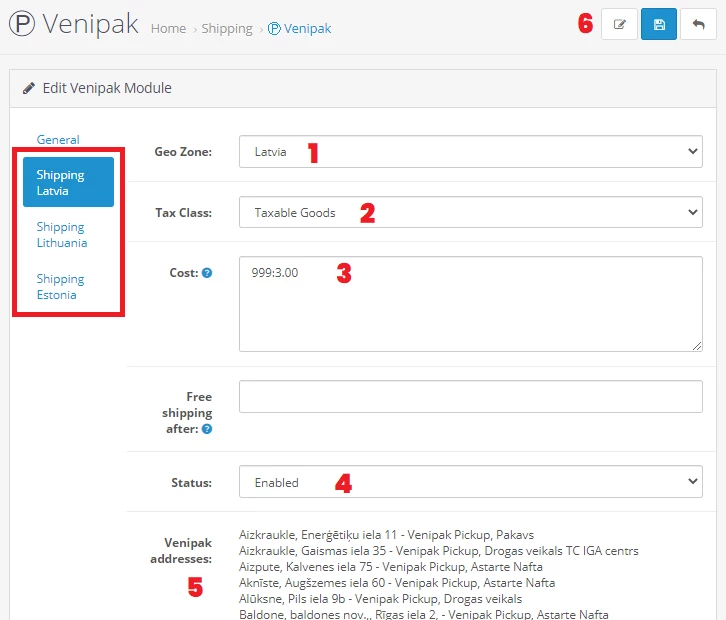This screenshot has width=726, height=620.
Task: Follow the Home breadcrumb link
Action: [x=168, y=29]
